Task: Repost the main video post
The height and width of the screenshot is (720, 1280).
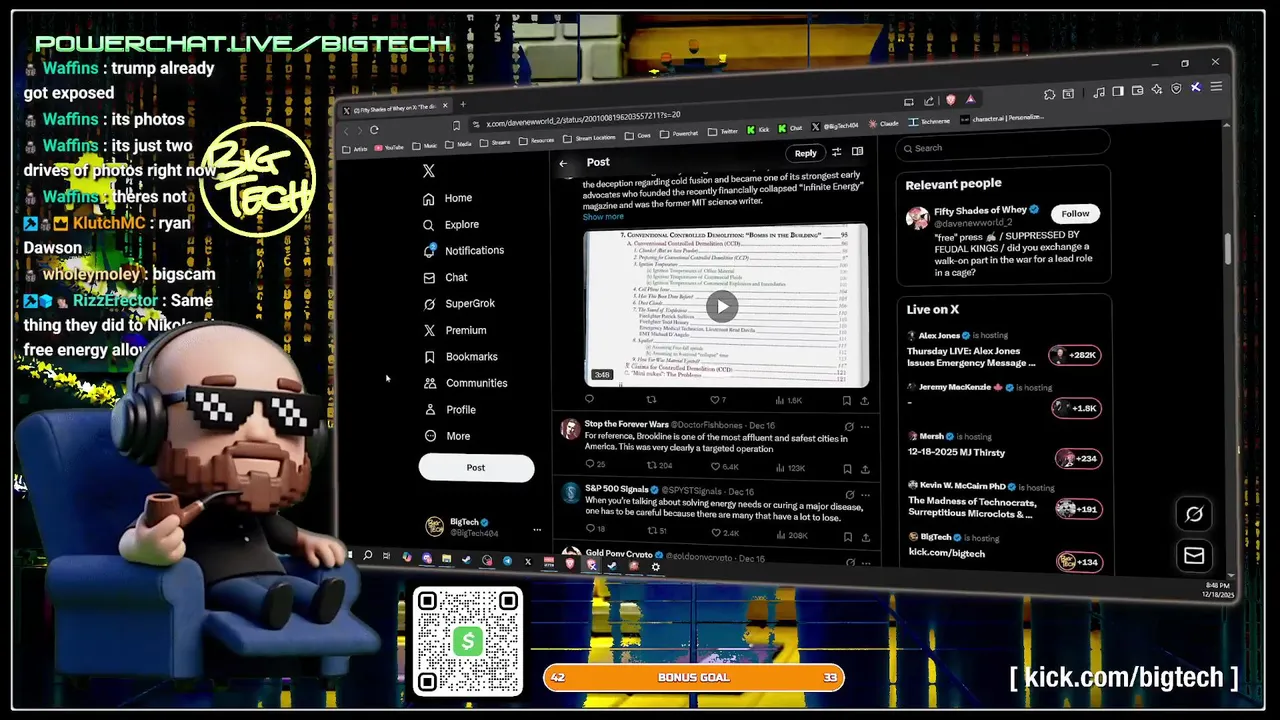Action: (651, 399)
